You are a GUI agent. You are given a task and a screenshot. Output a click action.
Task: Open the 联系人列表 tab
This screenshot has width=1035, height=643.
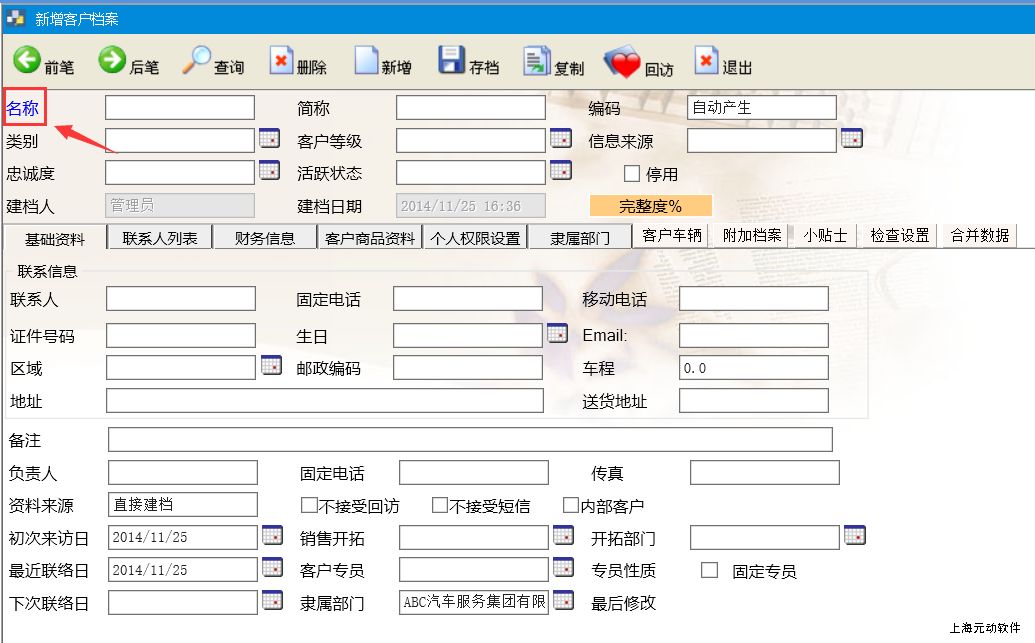(x=160, y=238)
